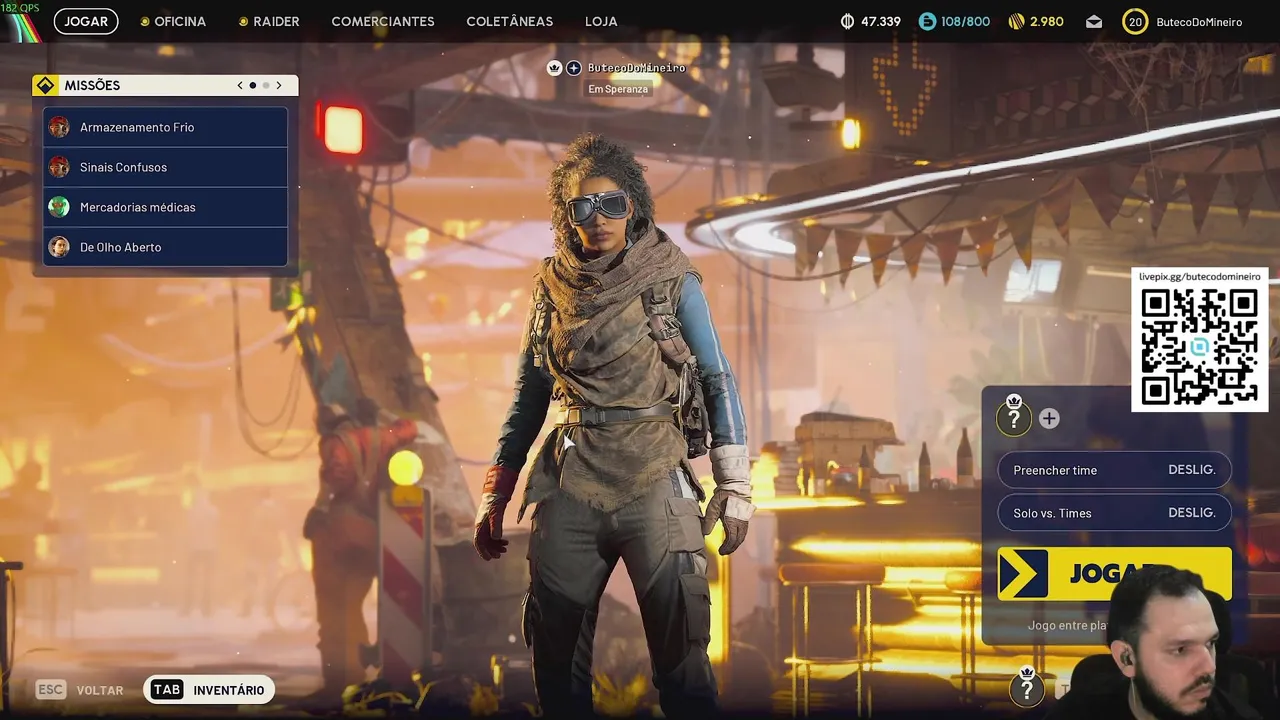Click the MISSÕES panel title
This screenshot has height=720, width=1280.
tap(92, 85)
